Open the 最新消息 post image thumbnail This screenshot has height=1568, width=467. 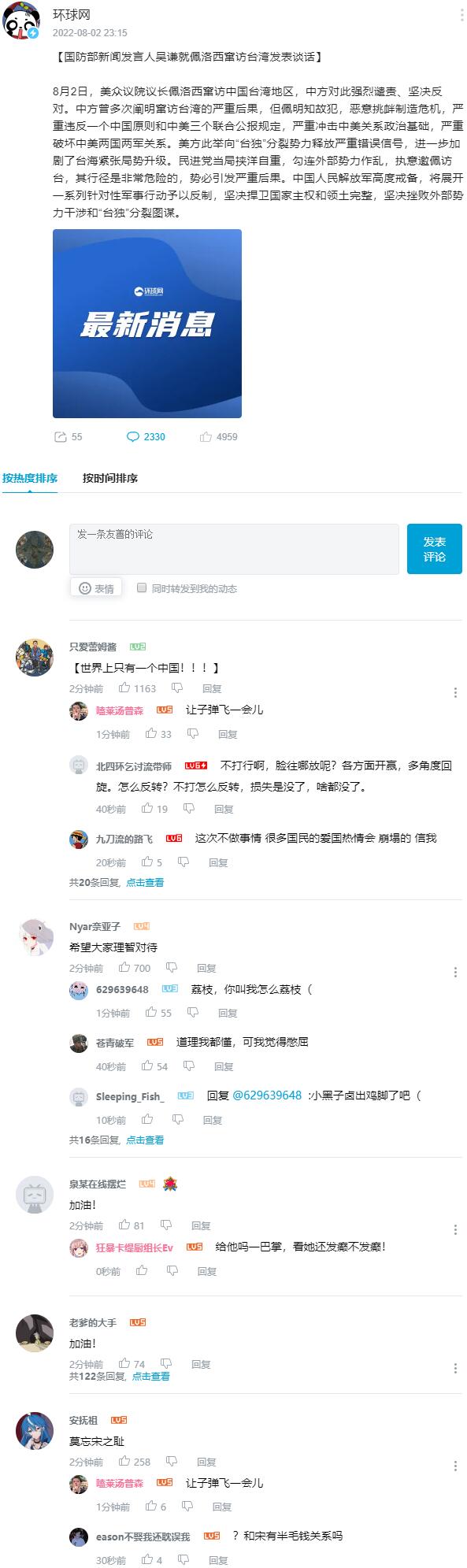tap(147, 323)
